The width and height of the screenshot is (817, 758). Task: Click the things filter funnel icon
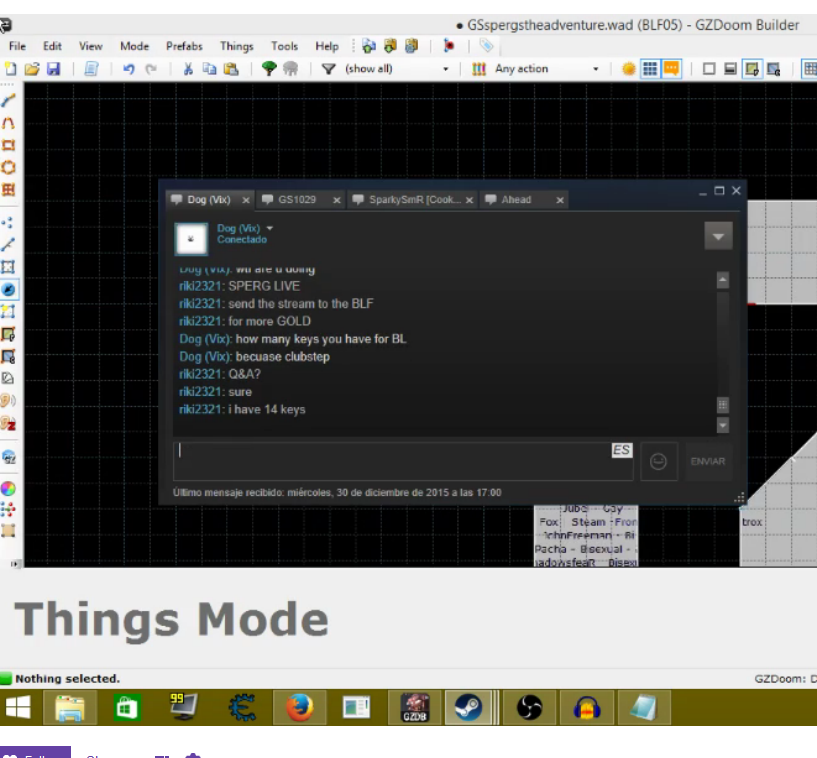[328, 69]
